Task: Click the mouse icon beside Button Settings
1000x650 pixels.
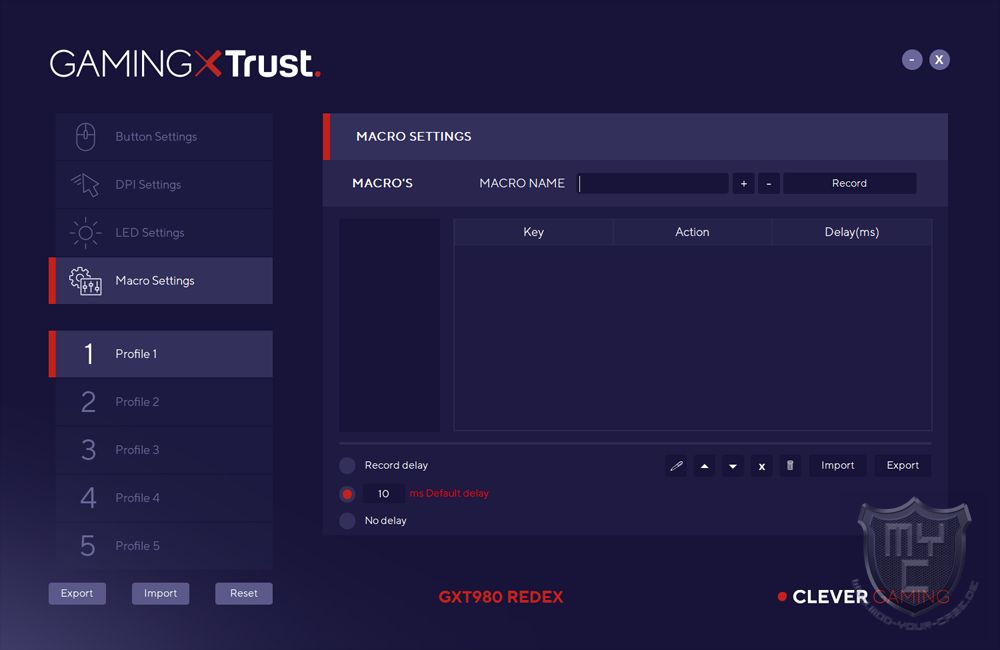Action: (85, 137)
